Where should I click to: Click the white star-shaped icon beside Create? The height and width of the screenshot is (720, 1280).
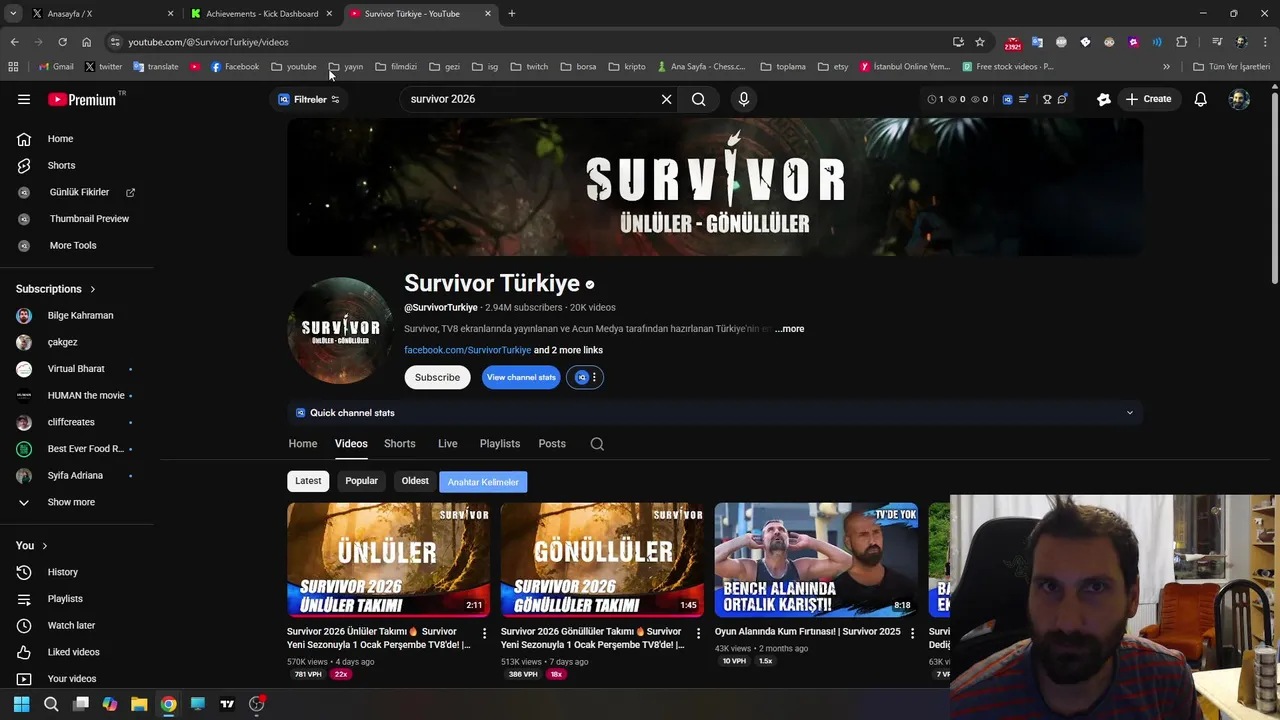click(1103, 99)
